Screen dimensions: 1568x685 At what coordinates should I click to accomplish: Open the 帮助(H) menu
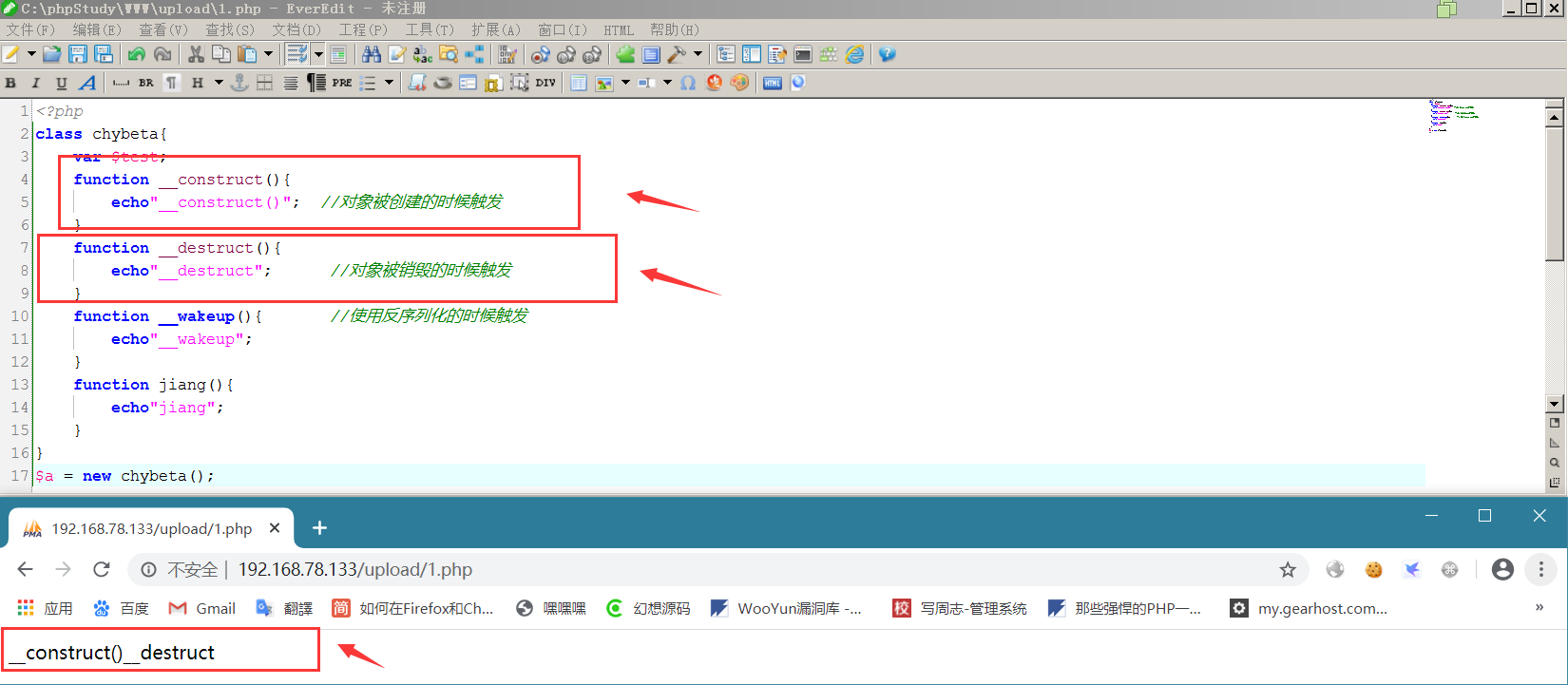click(676, 29)
